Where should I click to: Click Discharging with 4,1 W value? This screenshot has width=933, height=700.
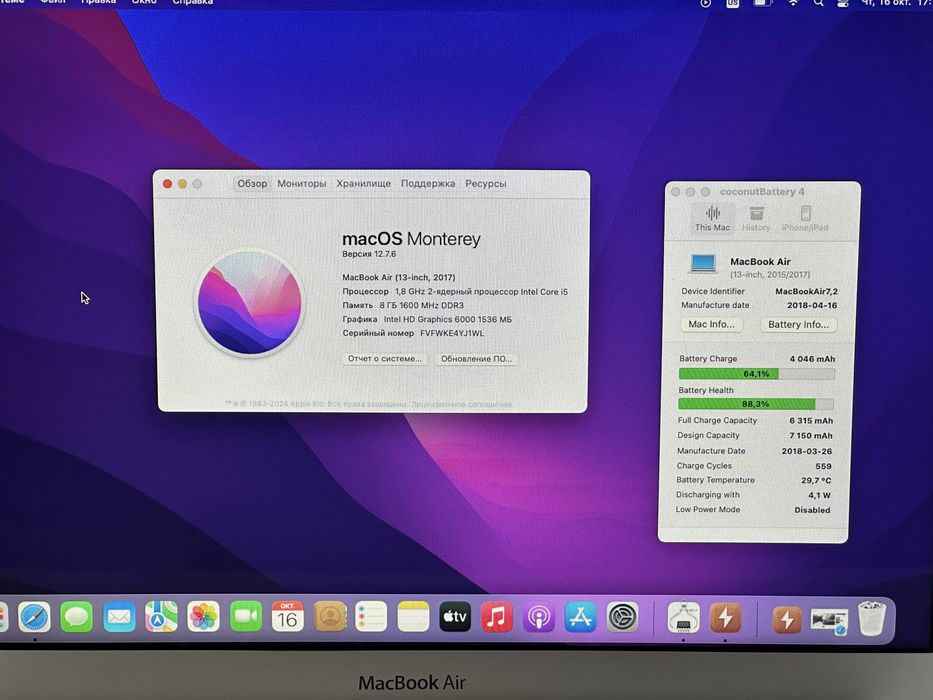tap(819, 495)
